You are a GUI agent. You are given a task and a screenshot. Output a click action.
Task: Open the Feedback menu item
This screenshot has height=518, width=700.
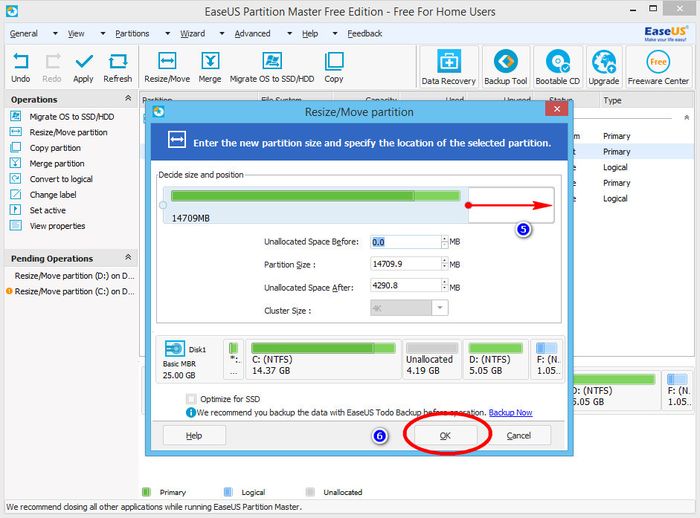pyautogui.click(x=365, y=33)
